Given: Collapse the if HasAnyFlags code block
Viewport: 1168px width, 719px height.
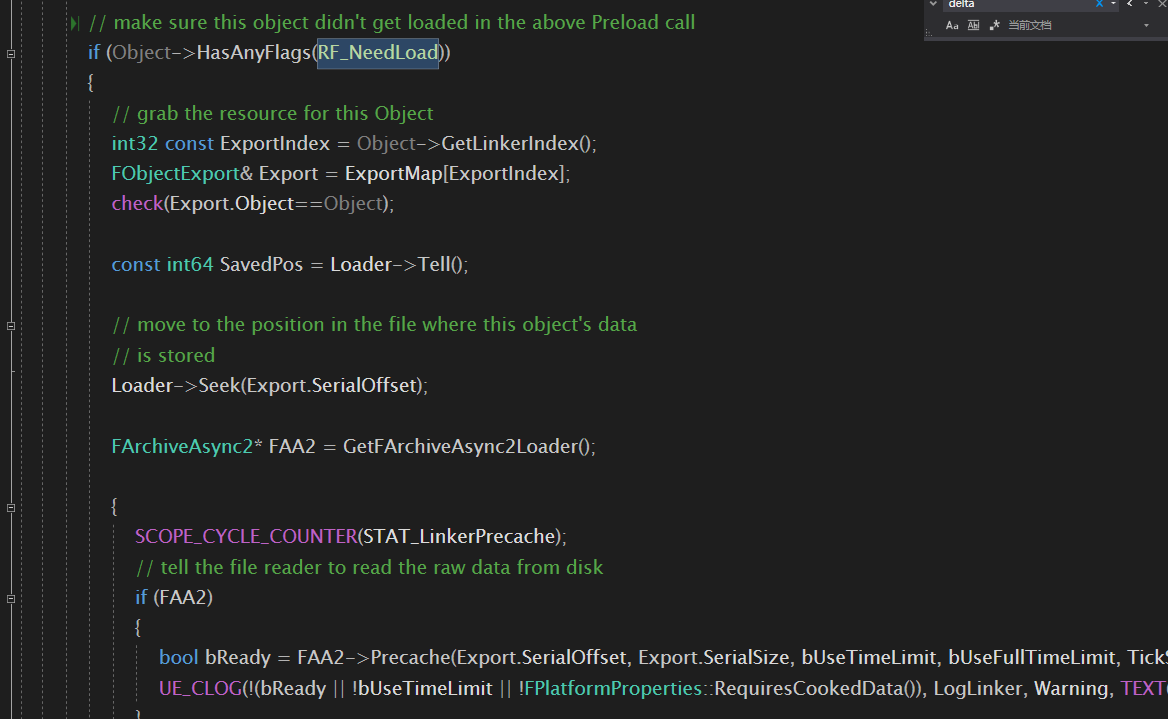Looking at the screenshot, I should (11, 54).
